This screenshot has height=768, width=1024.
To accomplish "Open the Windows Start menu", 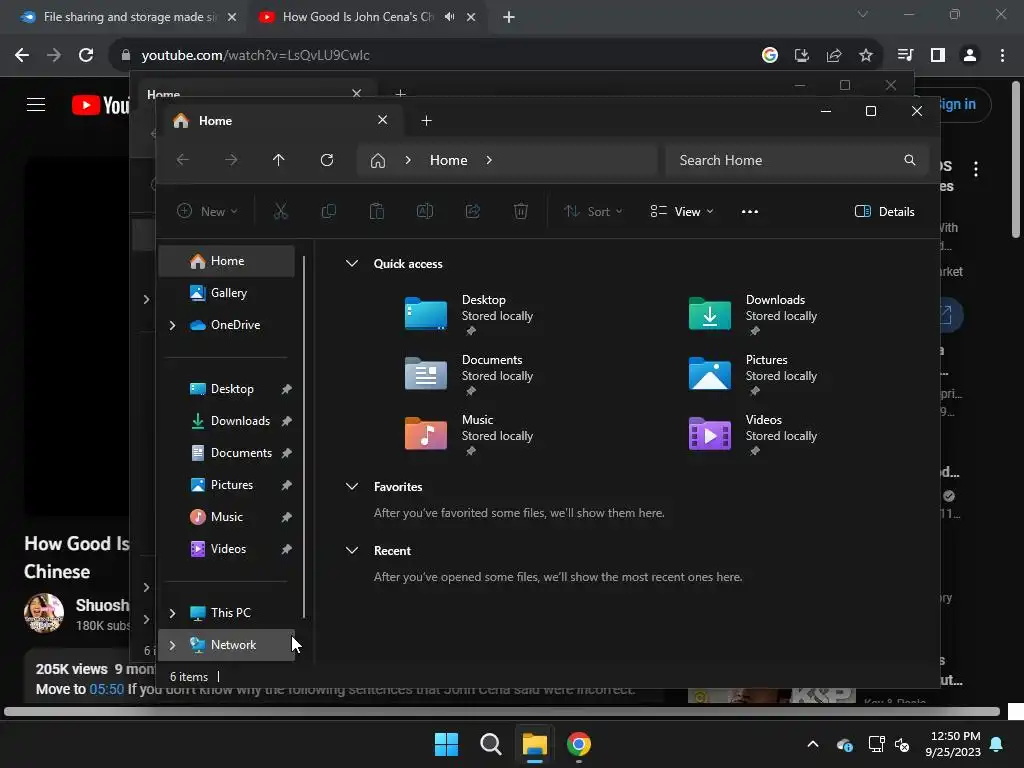I will [447, 744].
